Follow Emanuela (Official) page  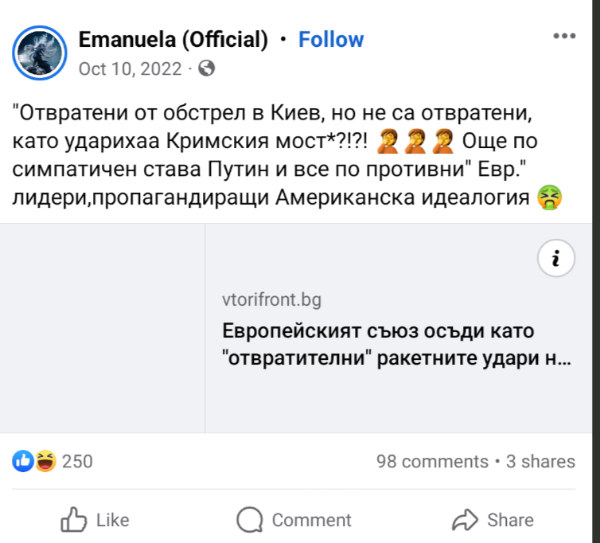click(x=331, y=40)
